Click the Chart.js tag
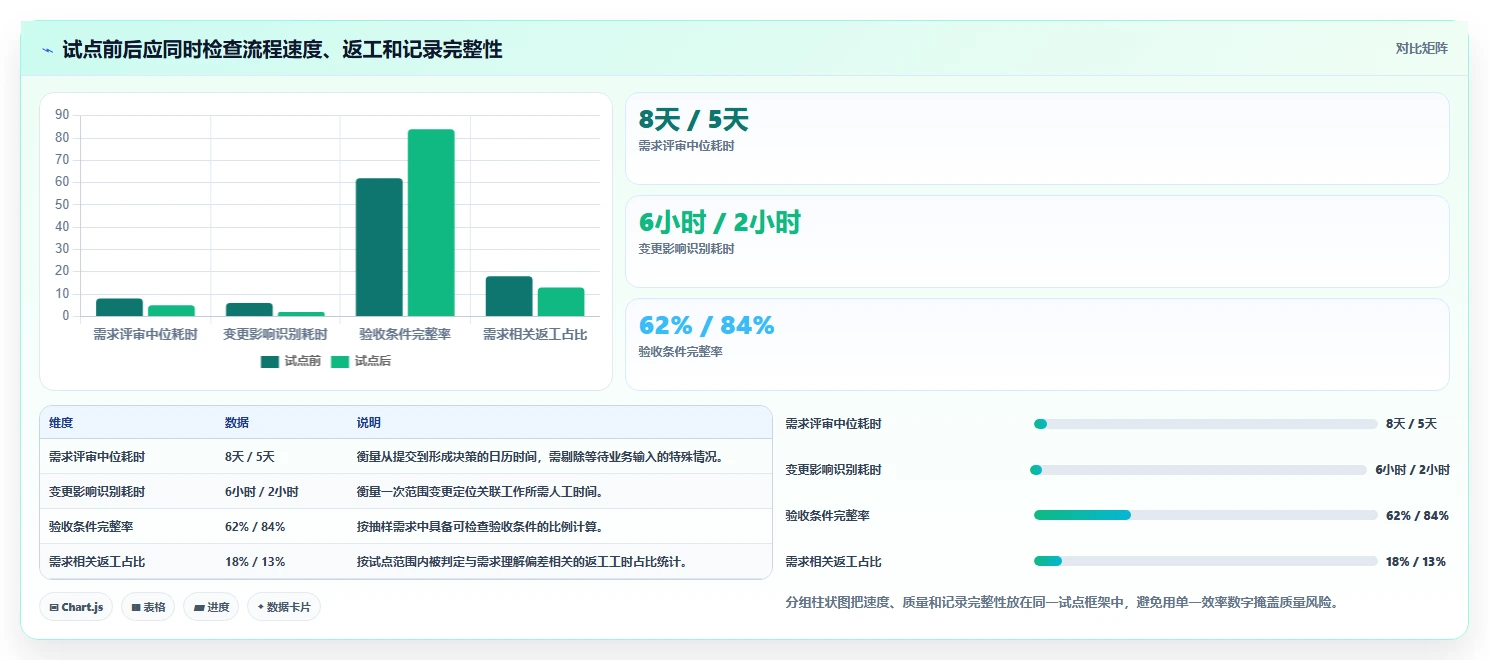Viewport: 1489px width, 660px height. 76,607
